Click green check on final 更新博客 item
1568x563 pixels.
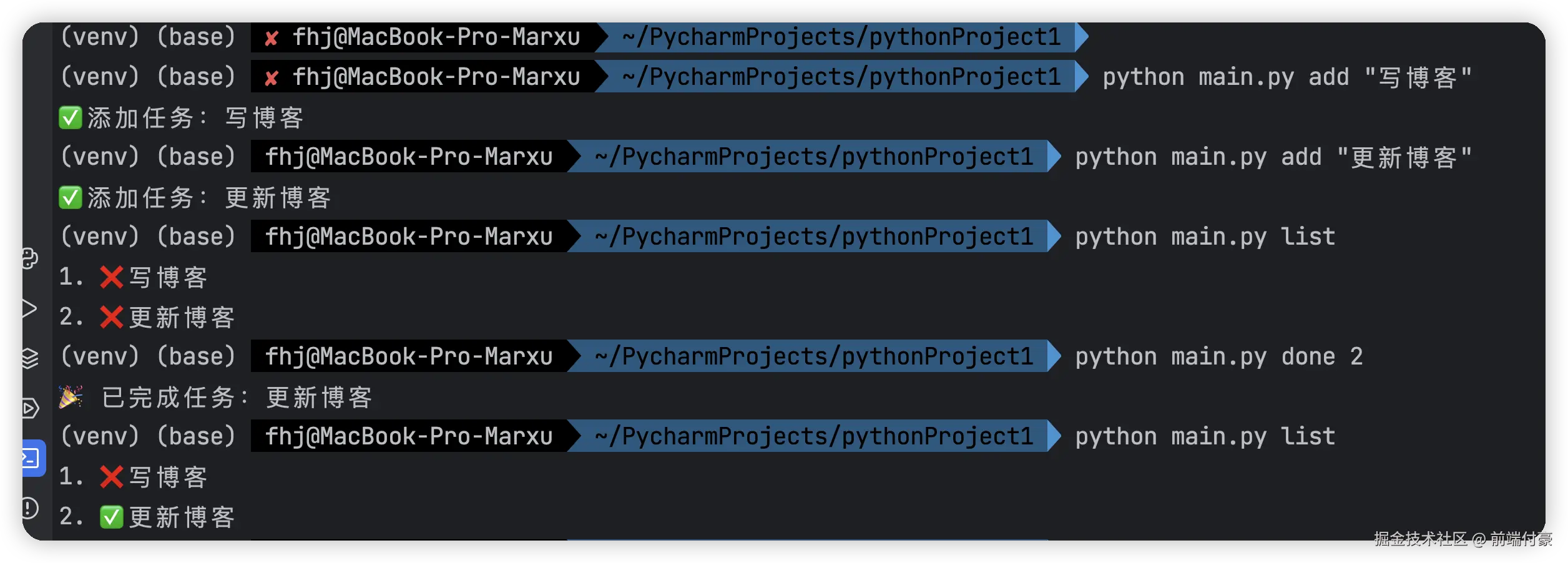(112, 517)
